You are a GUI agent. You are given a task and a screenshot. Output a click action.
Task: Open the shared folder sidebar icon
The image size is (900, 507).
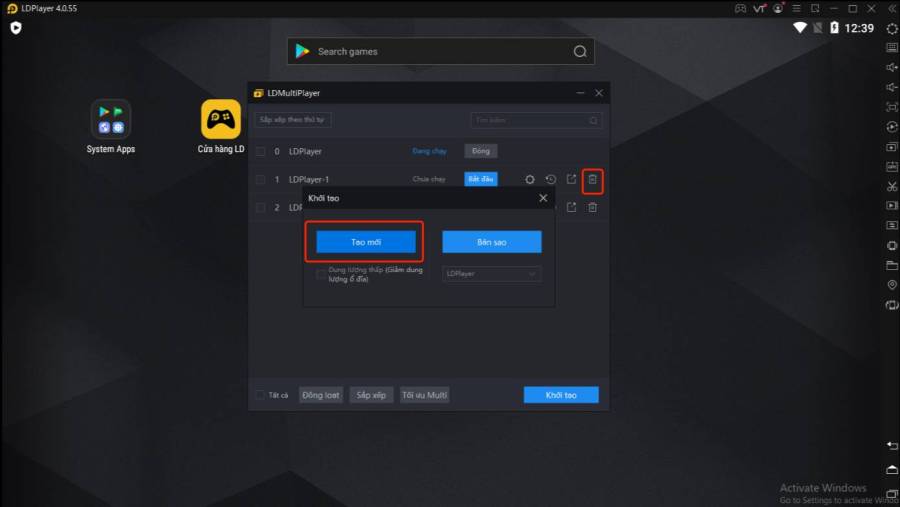(x=892, y=265)
